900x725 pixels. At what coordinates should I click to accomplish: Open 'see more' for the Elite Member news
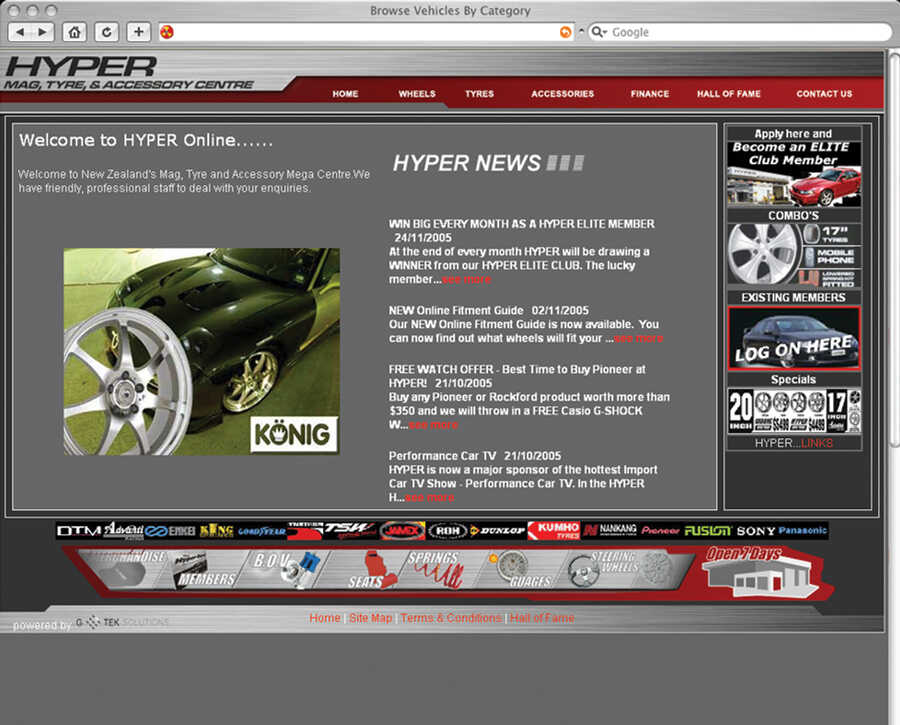coord(467,280)
